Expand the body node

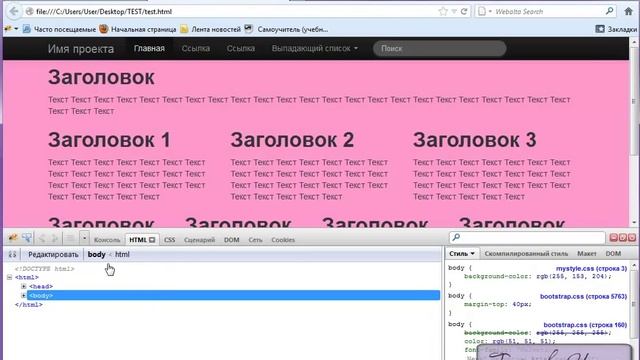(x=24, y=296)
